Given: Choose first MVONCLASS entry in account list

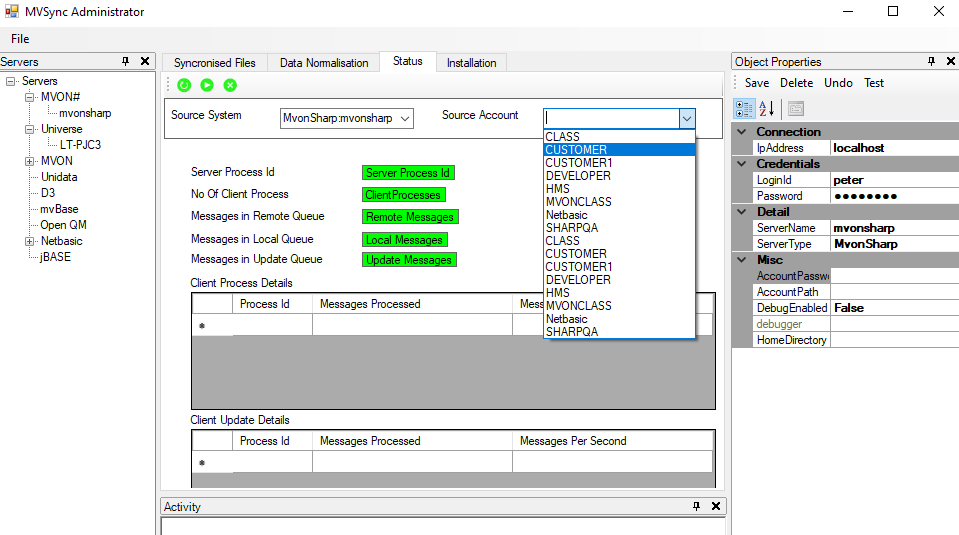Looking at the screenshot, I should (620, 202).
